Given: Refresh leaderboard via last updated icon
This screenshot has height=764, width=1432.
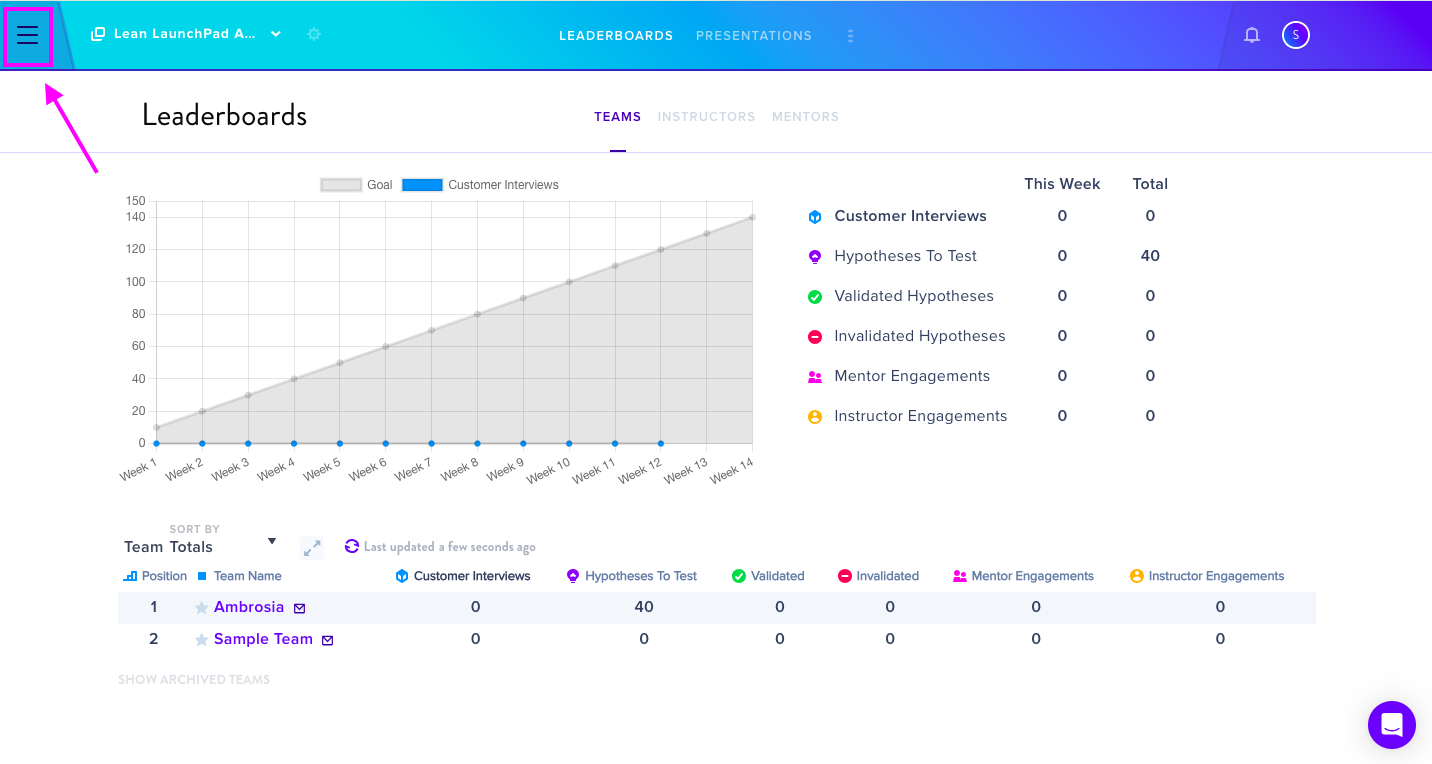Looking at the screenshot, I should [x=352, y=546].
